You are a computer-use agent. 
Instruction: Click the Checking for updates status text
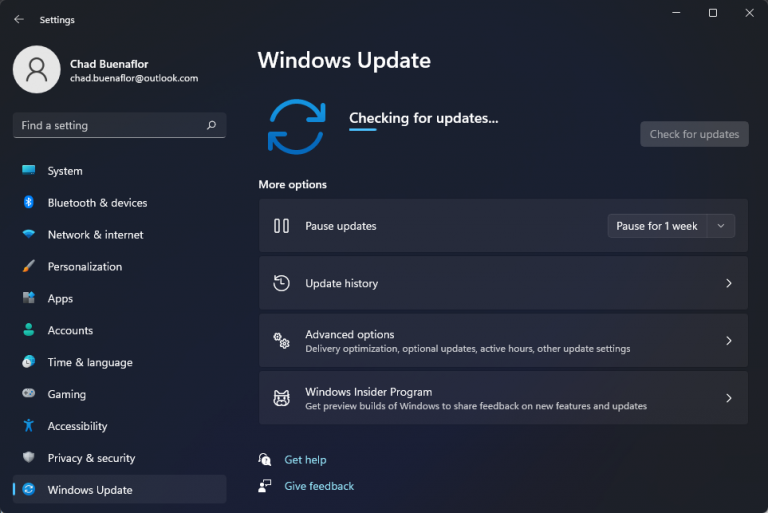click(423, 118)
